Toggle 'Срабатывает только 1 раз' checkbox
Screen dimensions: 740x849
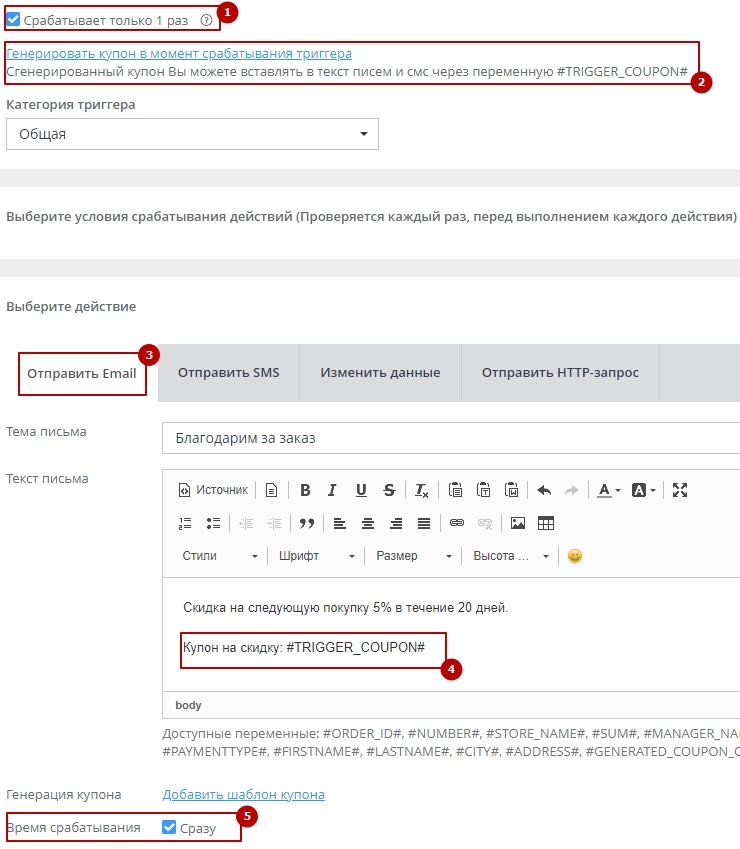(x=13, y=20)
